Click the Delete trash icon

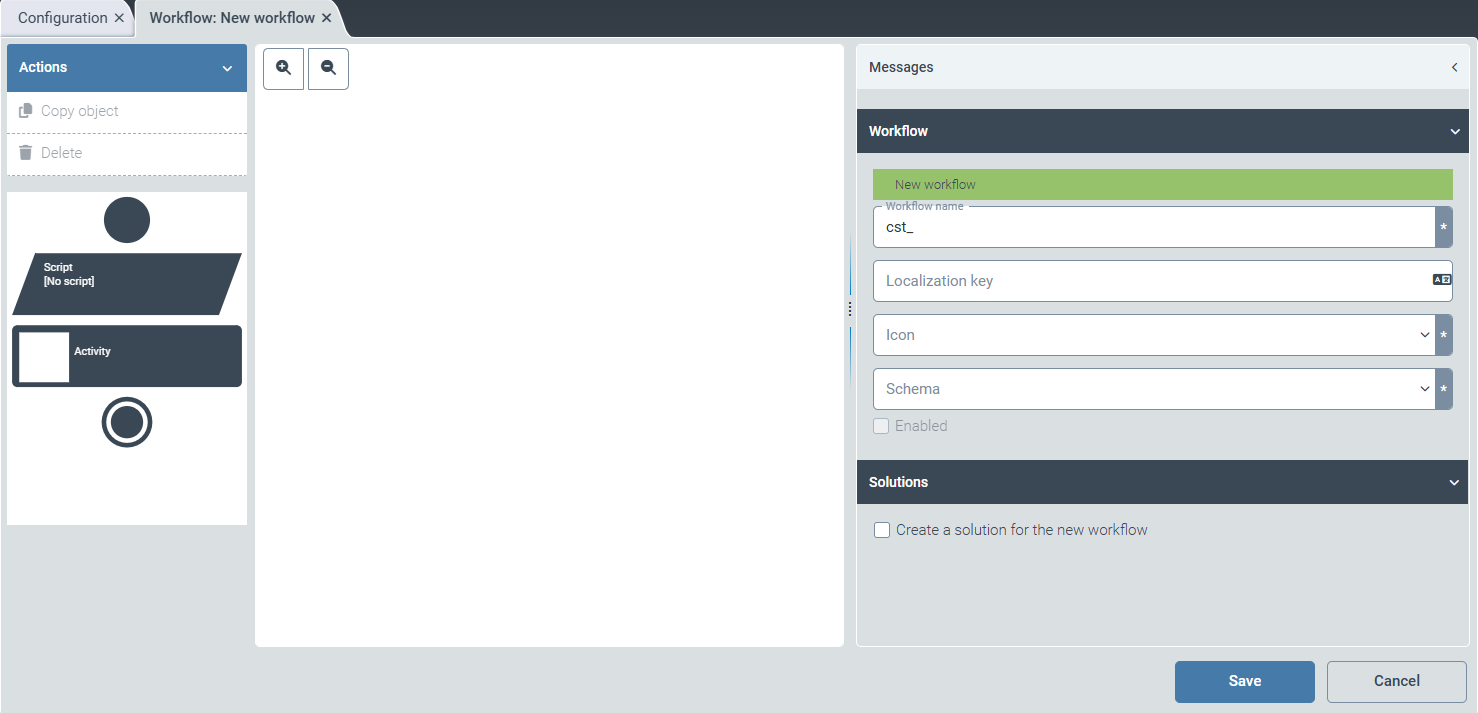[x=25, y=152]
